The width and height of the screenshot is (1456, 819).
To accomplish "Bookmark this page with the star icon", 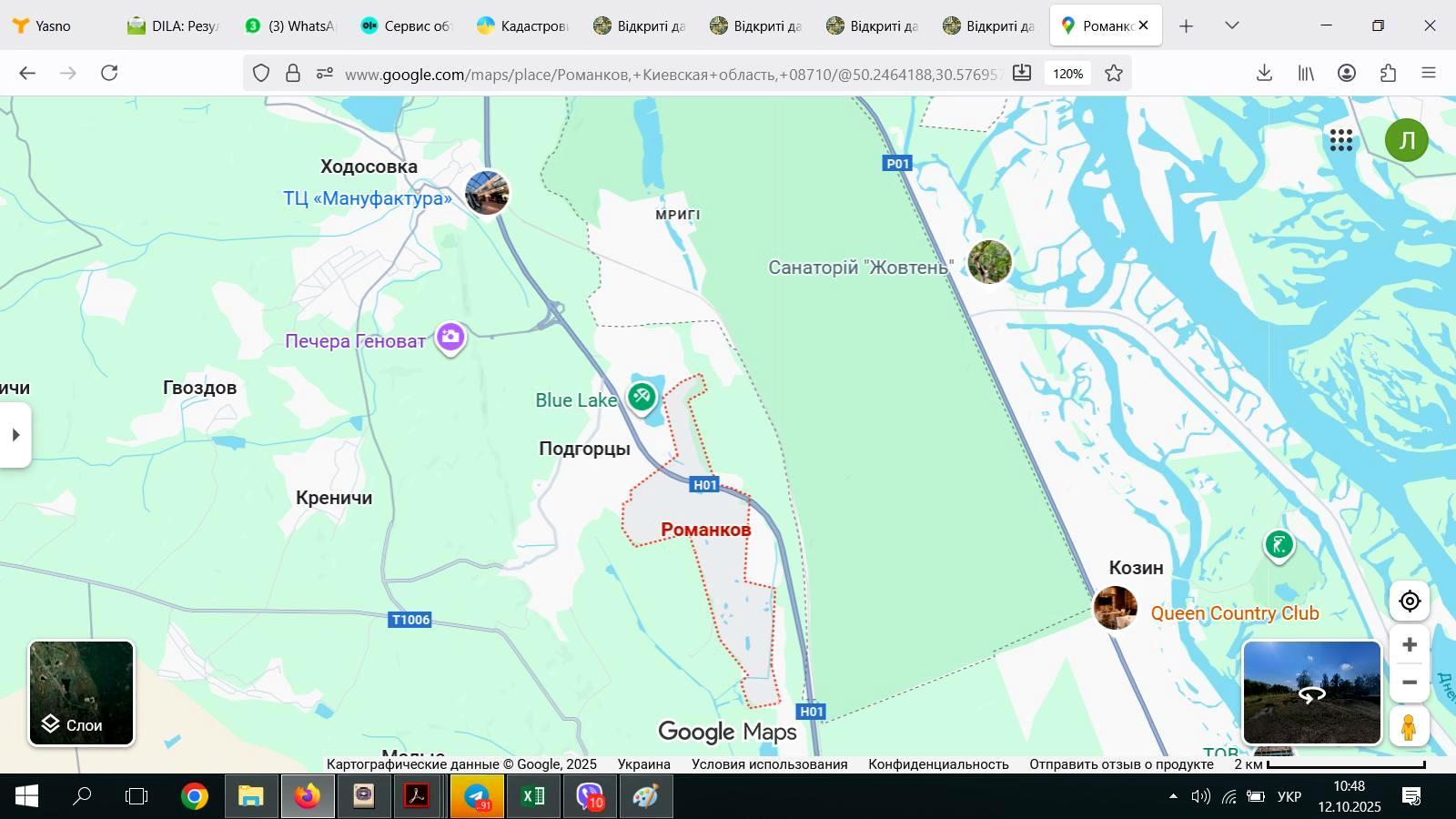I will [x=1114, y=74].
